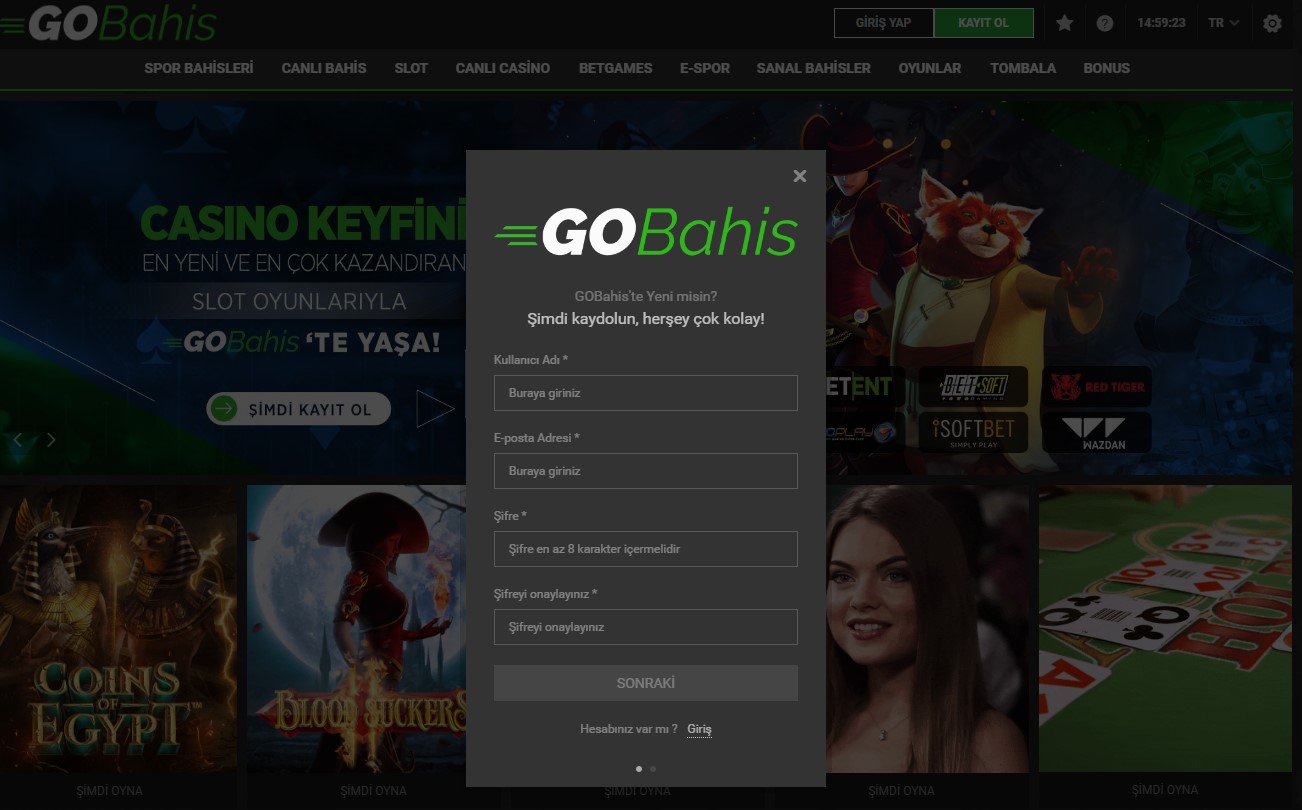Focus the E-posta Adresi input field

coord(646,471)
